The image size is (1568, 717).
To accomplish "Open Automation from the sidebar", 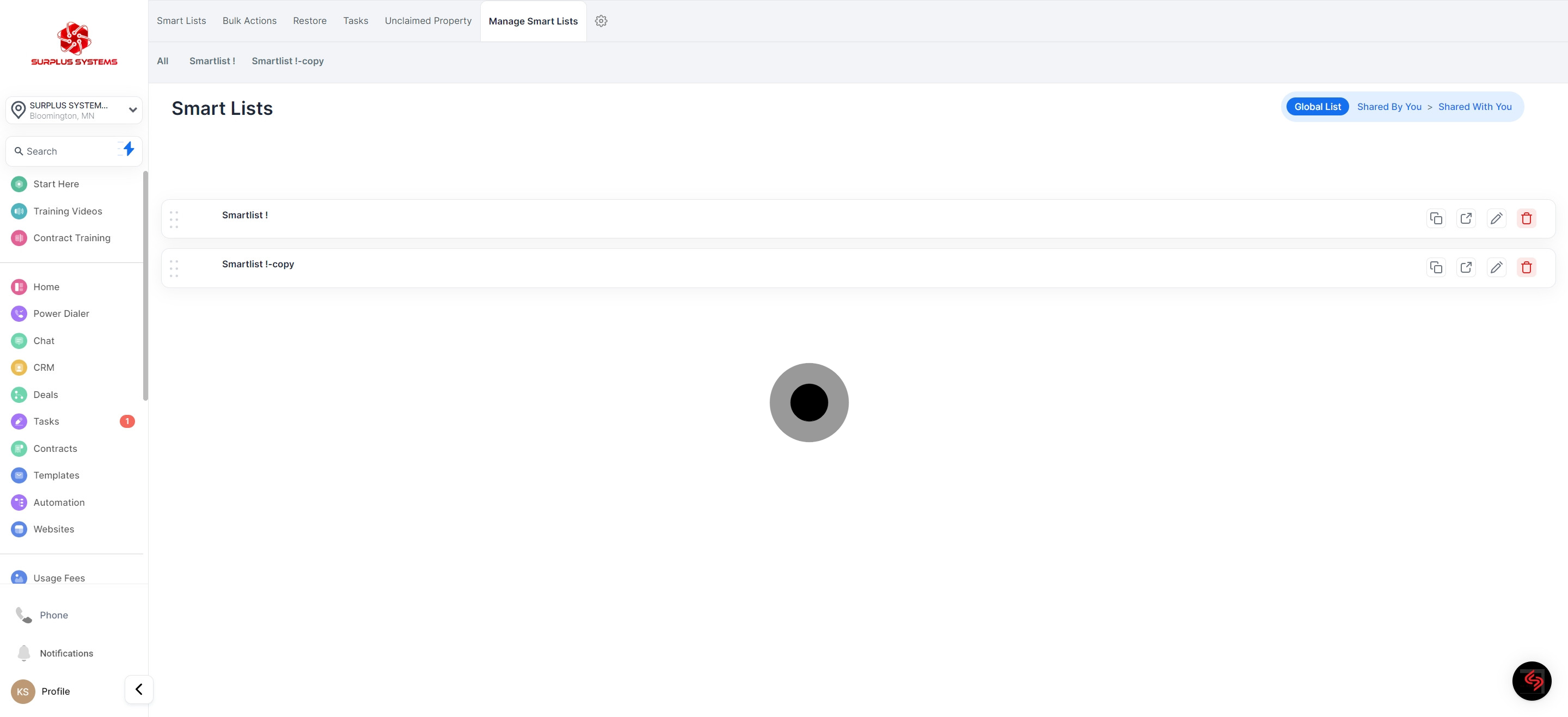I will click(58, 502).
